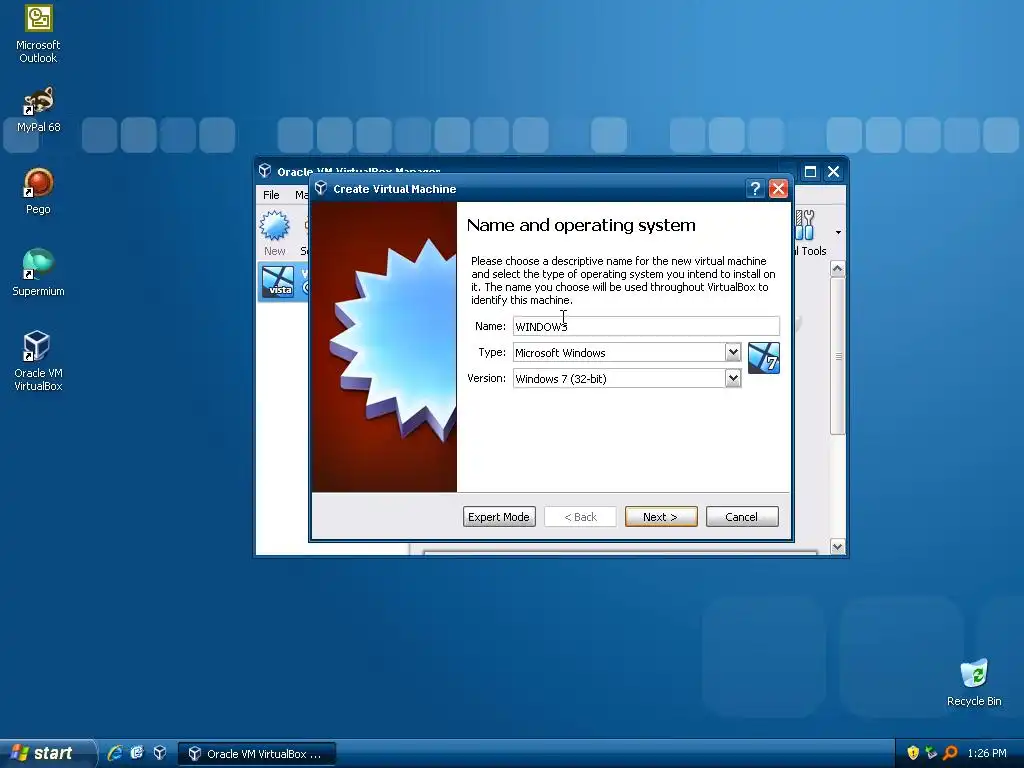1024x768 pixels.
Task: Click the scroll up arrow in VirtualBox Manager
Action: pyautogui.click(x=838, y=269)
